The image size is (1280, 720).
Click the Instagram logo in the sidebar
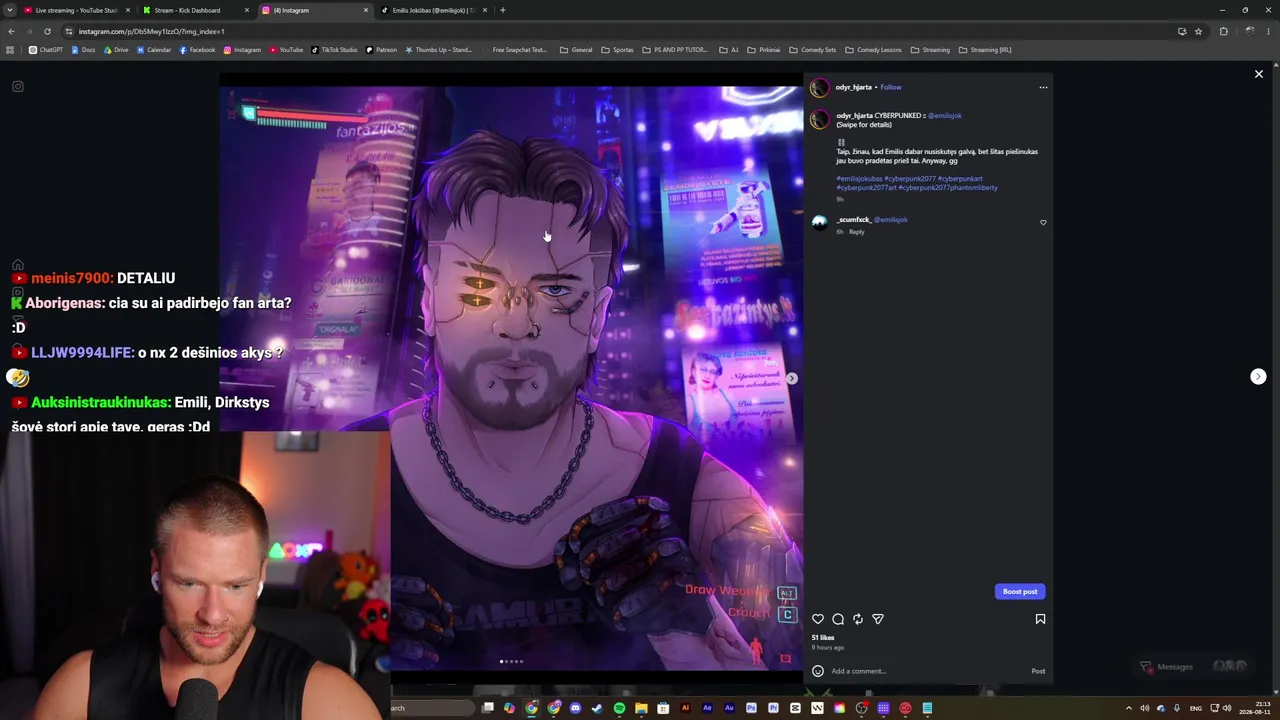point(18,86)
